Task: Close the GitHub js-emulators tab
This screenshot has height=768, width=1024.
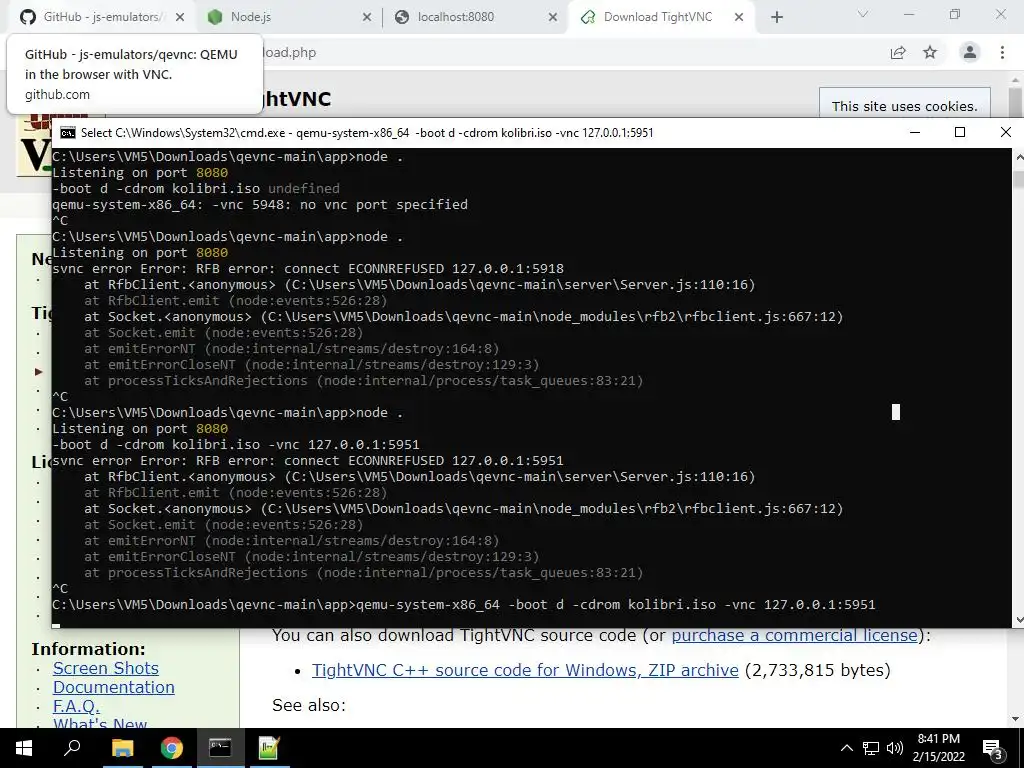Action: coord(180,17)
